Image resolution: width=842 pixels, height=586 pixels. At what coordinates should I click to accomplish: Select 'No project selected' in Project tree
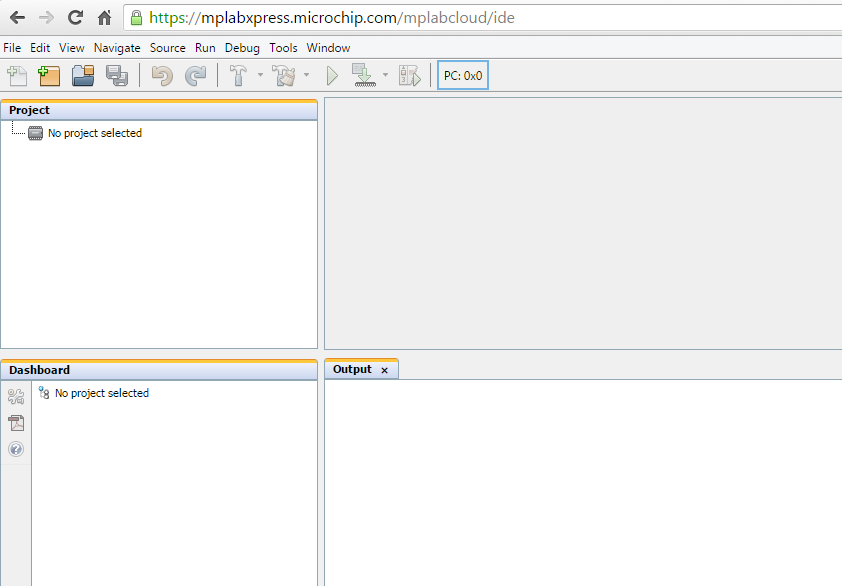(x=94, y=133)
